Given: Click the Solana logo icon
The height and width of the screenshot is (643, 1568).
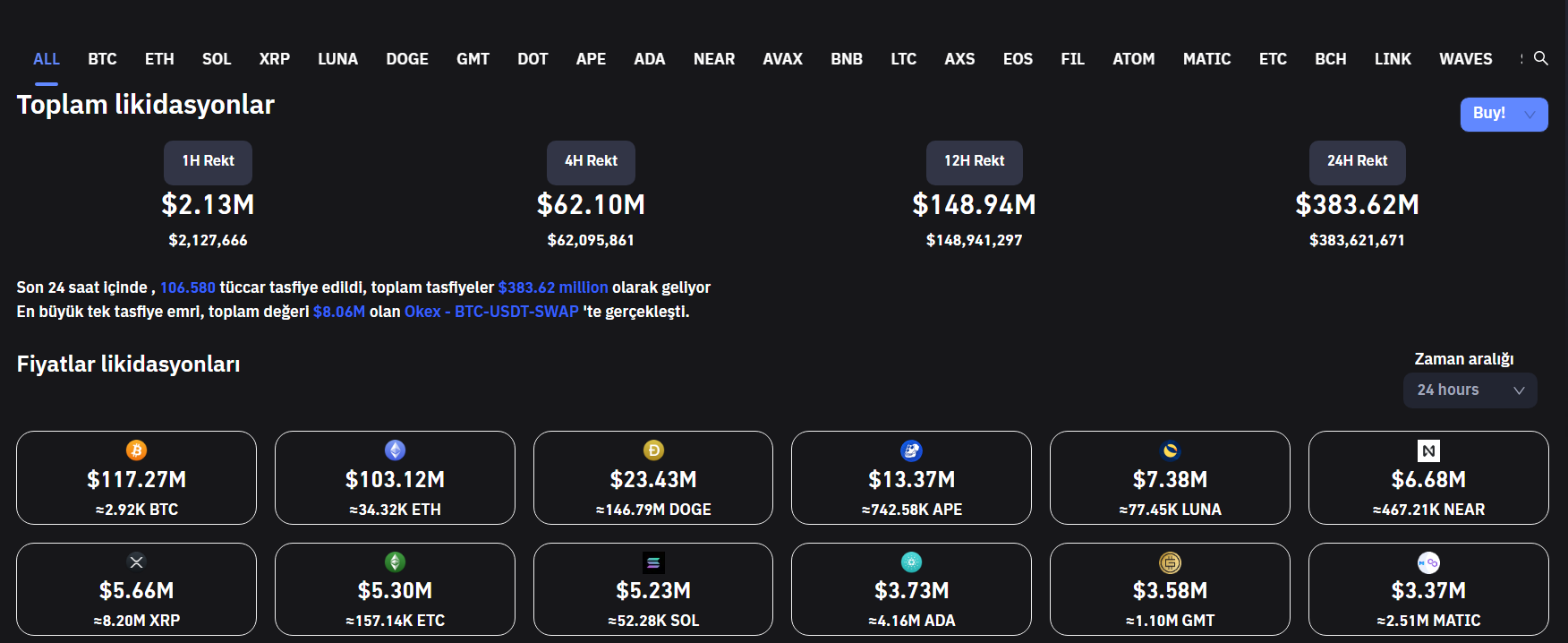Looking at the screenshot, I should pyautogui.click(x=653, y=562).
